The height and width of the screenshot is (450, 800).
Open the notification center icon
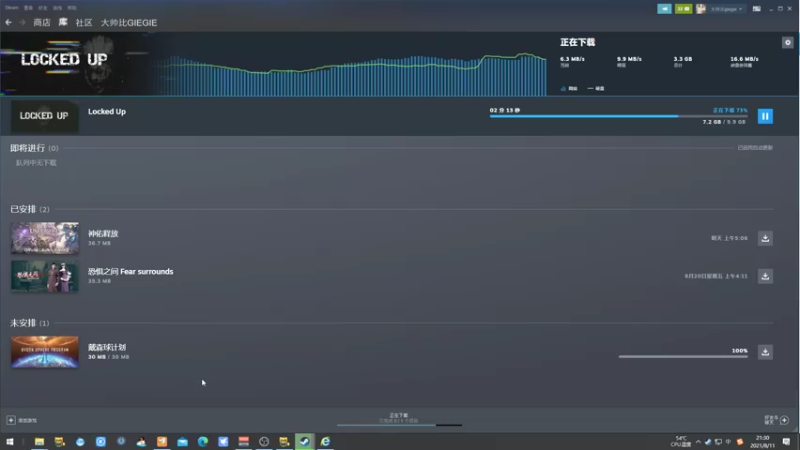tap(786, 441)
